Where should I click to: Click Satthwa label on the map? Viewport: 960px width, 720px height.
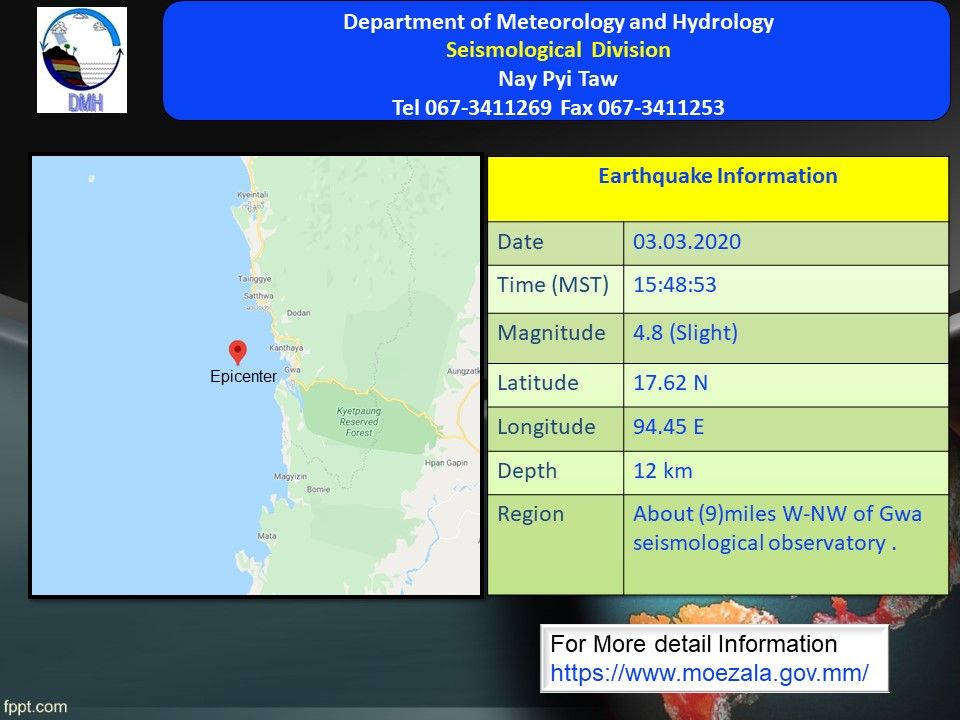point(258,296)
